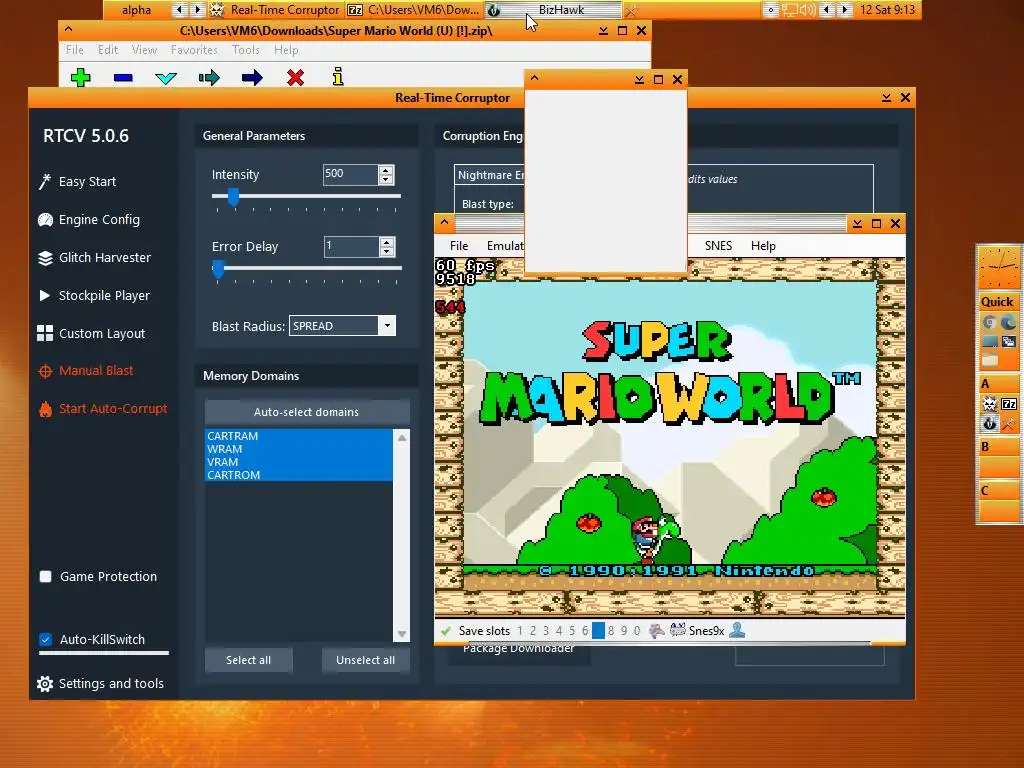Open Engine Config in RTCV sidebar
The width and height of the screenshot is (1024, 768).
(x=89, y=219)
